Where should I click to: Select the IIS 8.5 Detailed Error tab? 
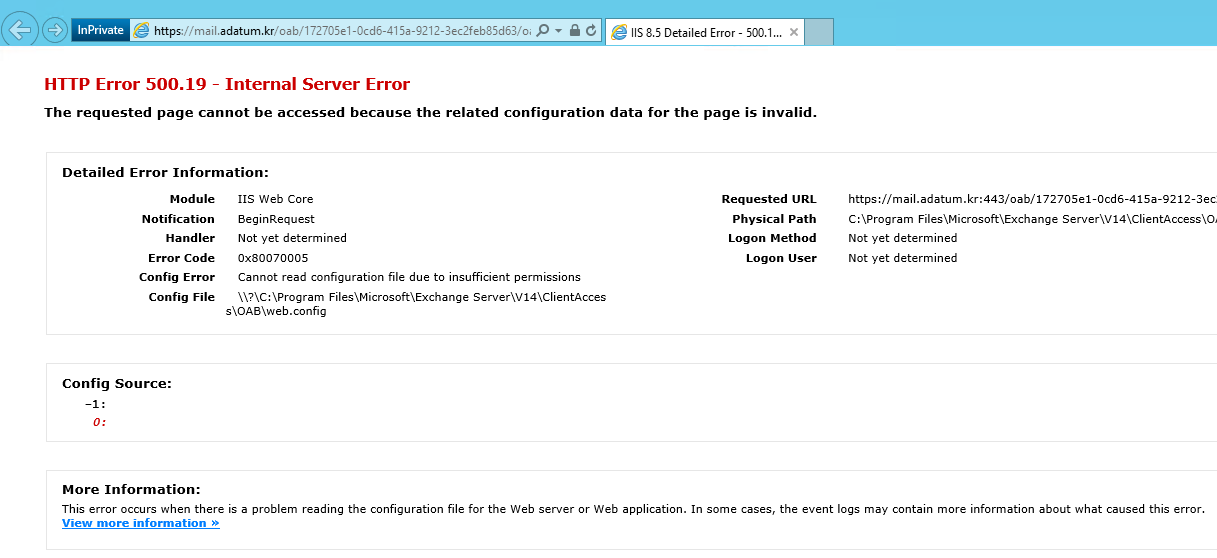[x=704, y=32]
